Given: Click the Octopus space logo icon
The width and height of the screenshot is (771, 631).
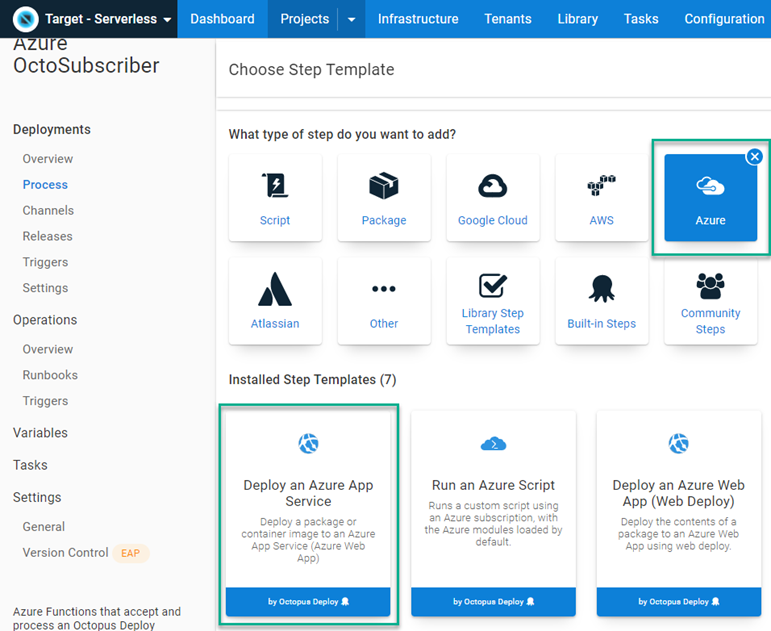Looking at the screenshot, I should click(x=26, y=19).
